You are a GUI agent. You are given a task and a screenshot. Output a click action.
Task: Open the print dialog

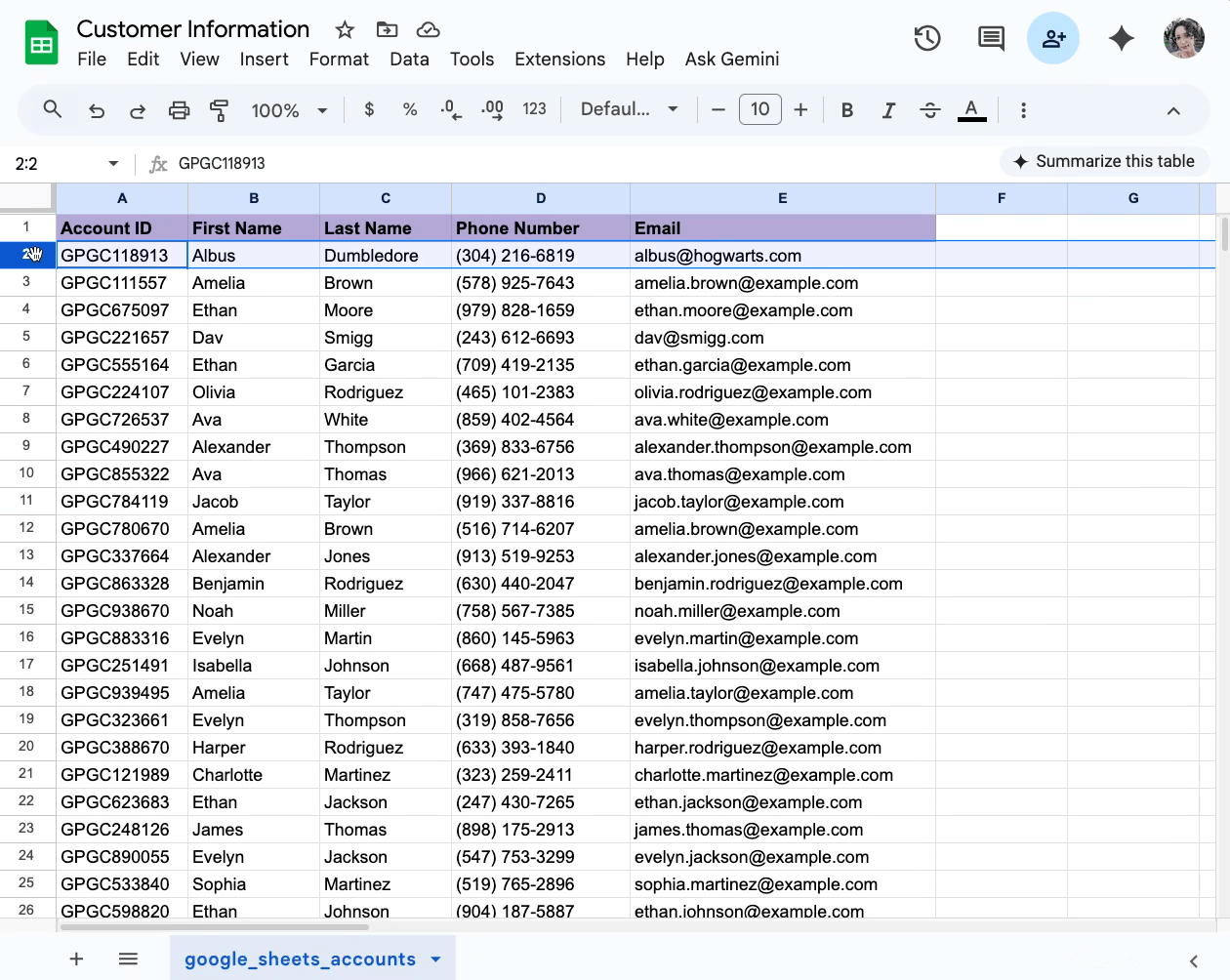(179, 109)
